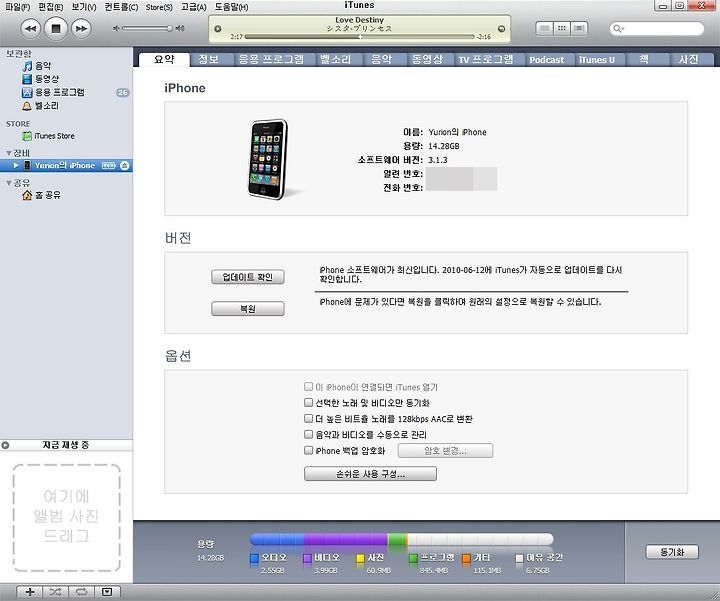Image resolution: width=720 pixels, height=601 pixels.
Task: Open the Store(S) menu
Action: [159, 7]
